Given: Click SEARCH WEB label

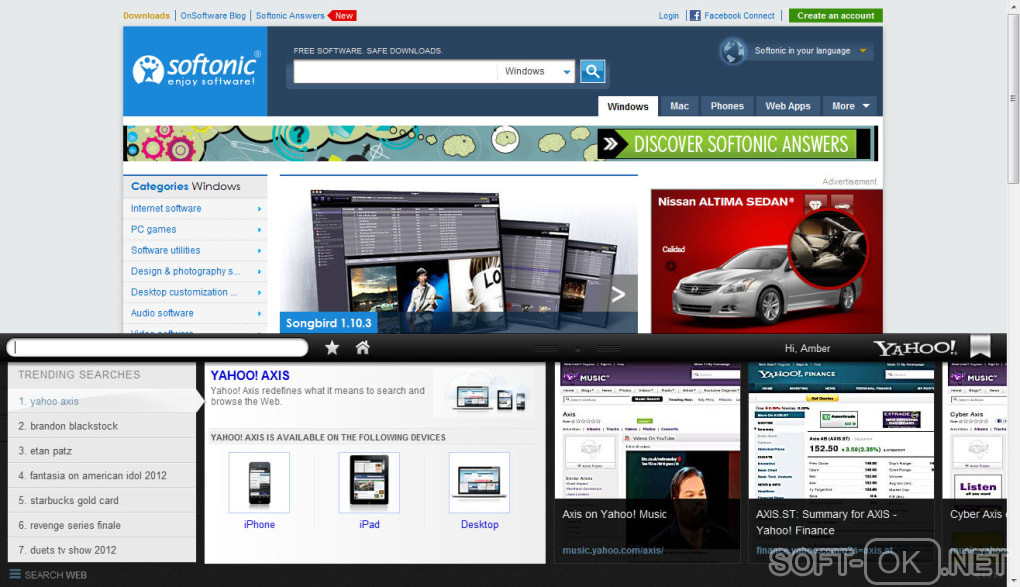Looking at the screenshot, I should click(55, 575).
